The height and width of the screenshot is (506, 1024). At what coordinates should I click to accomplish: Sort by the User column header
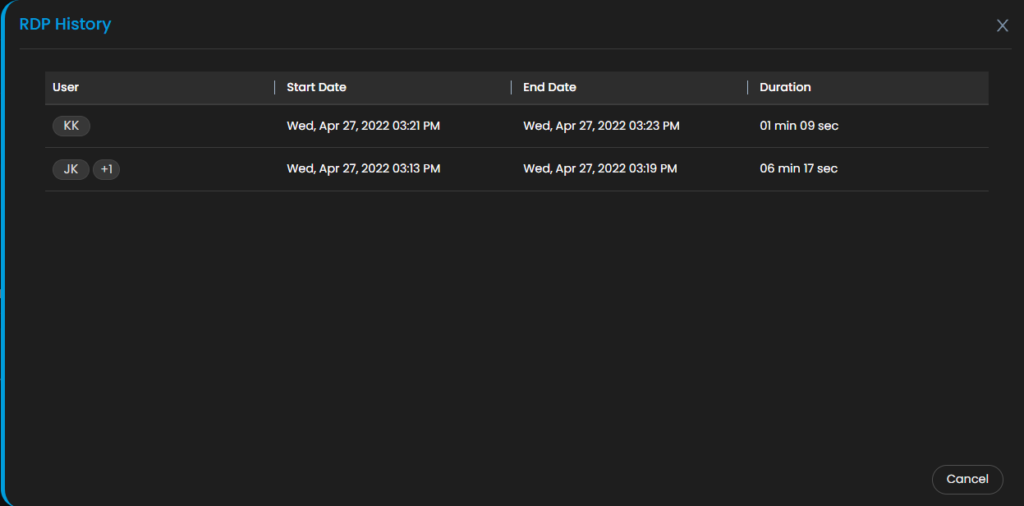point(65,87)
